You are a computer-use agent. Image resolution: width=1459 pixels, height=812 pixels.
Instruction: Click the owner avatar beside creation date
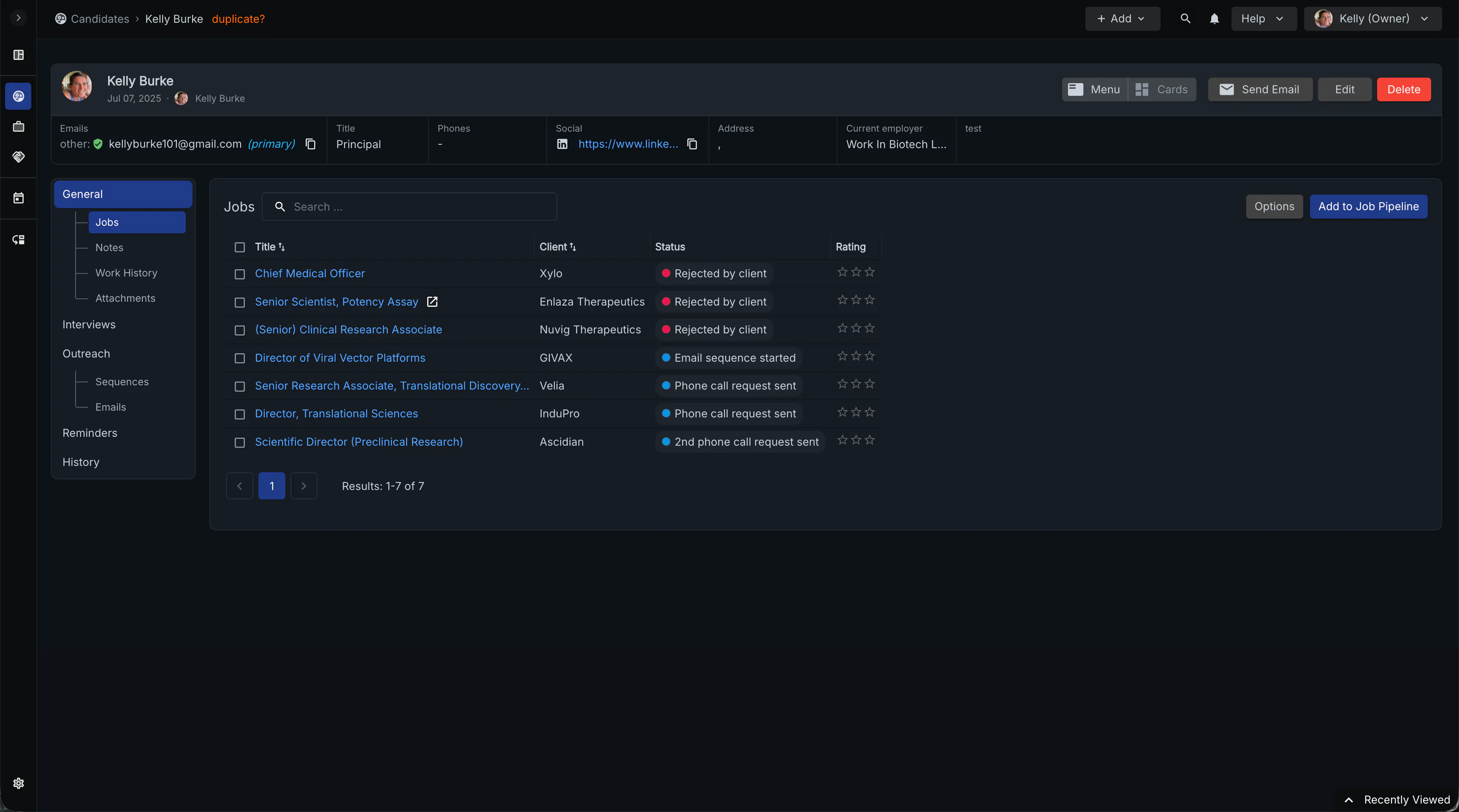[181, 98]
